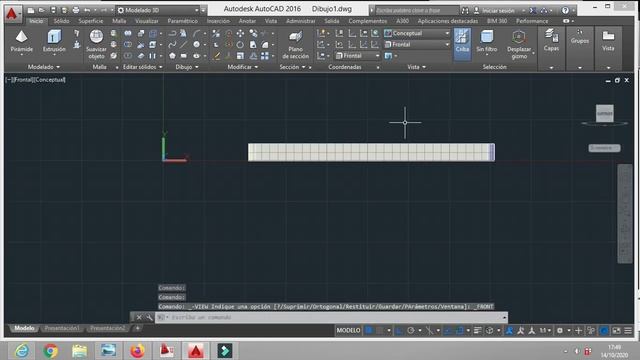Click the Suavizar objeto mesh tool
640x360 pixels.
tap(96, 44)
